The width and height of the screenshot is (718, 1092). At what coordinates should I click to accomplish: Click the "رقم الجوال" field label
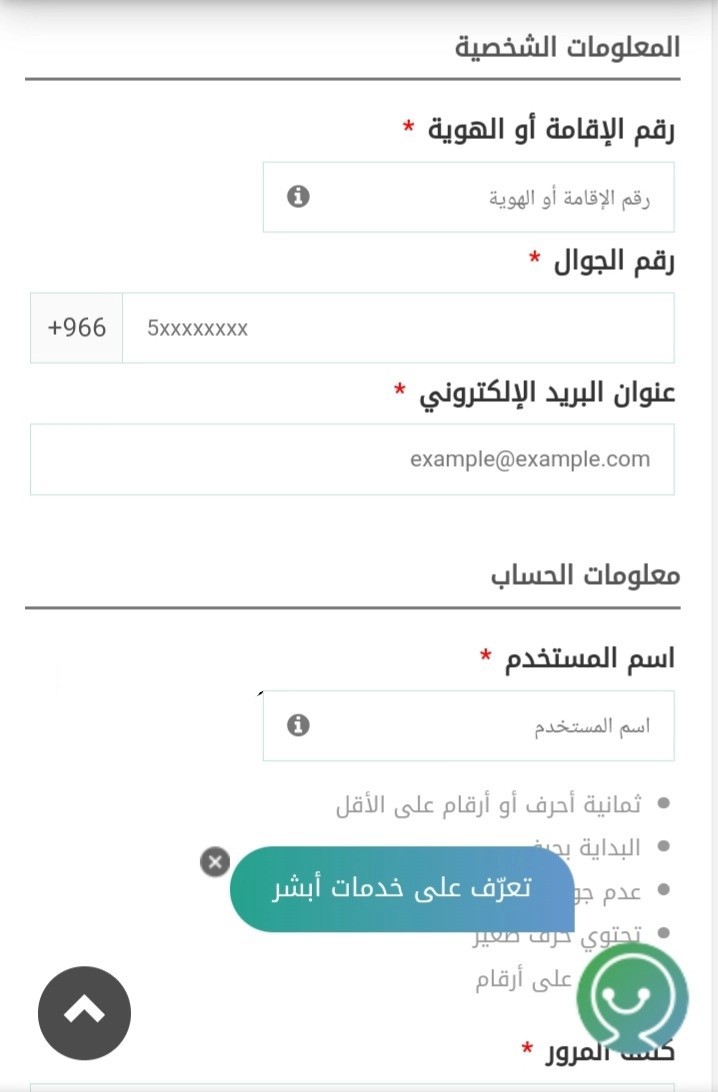(x=614, y=260)
